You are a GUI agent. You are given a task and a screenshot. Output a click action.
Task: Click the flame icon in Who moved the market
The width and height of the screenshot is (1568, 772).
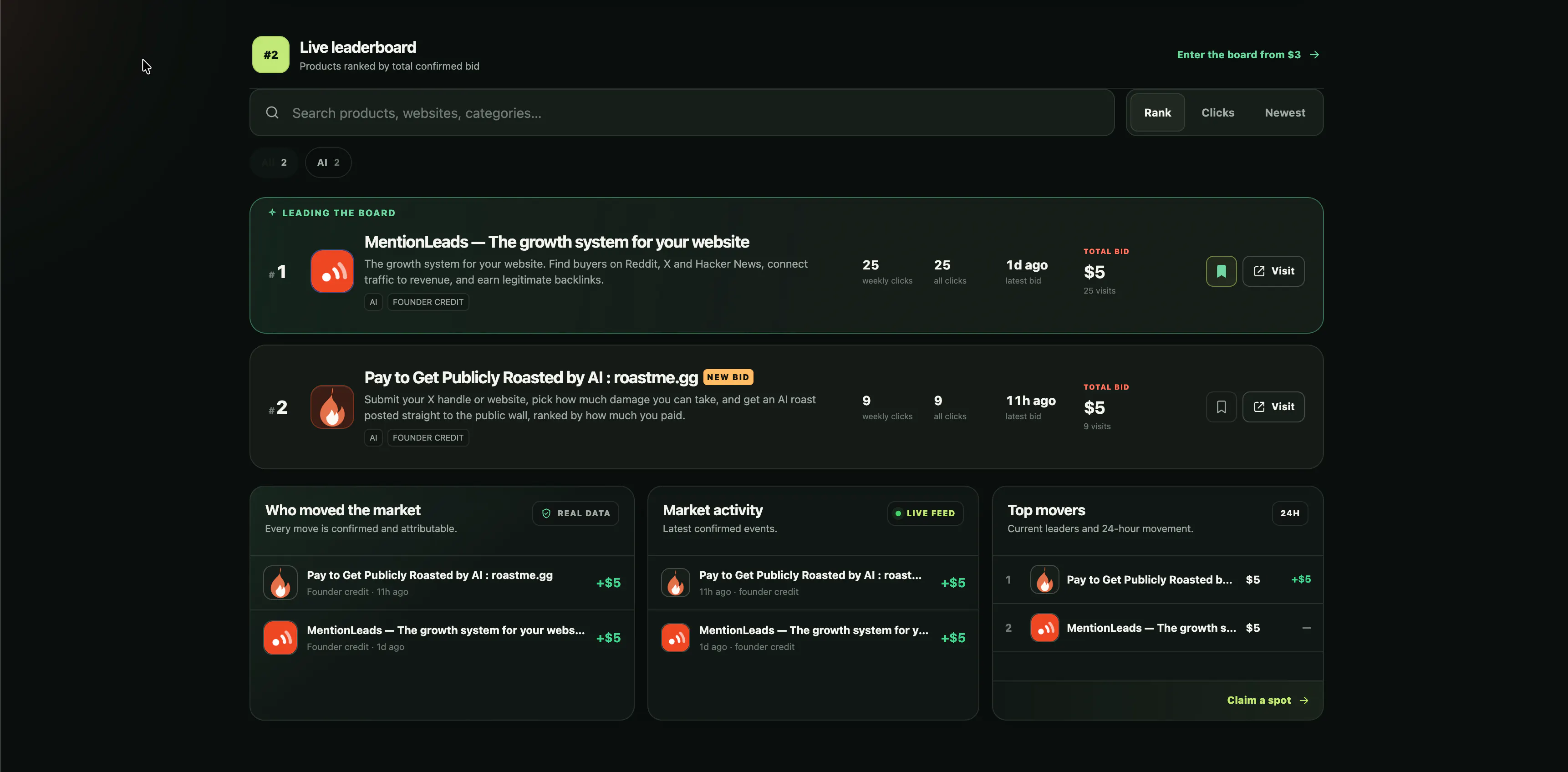pos(280,583)
